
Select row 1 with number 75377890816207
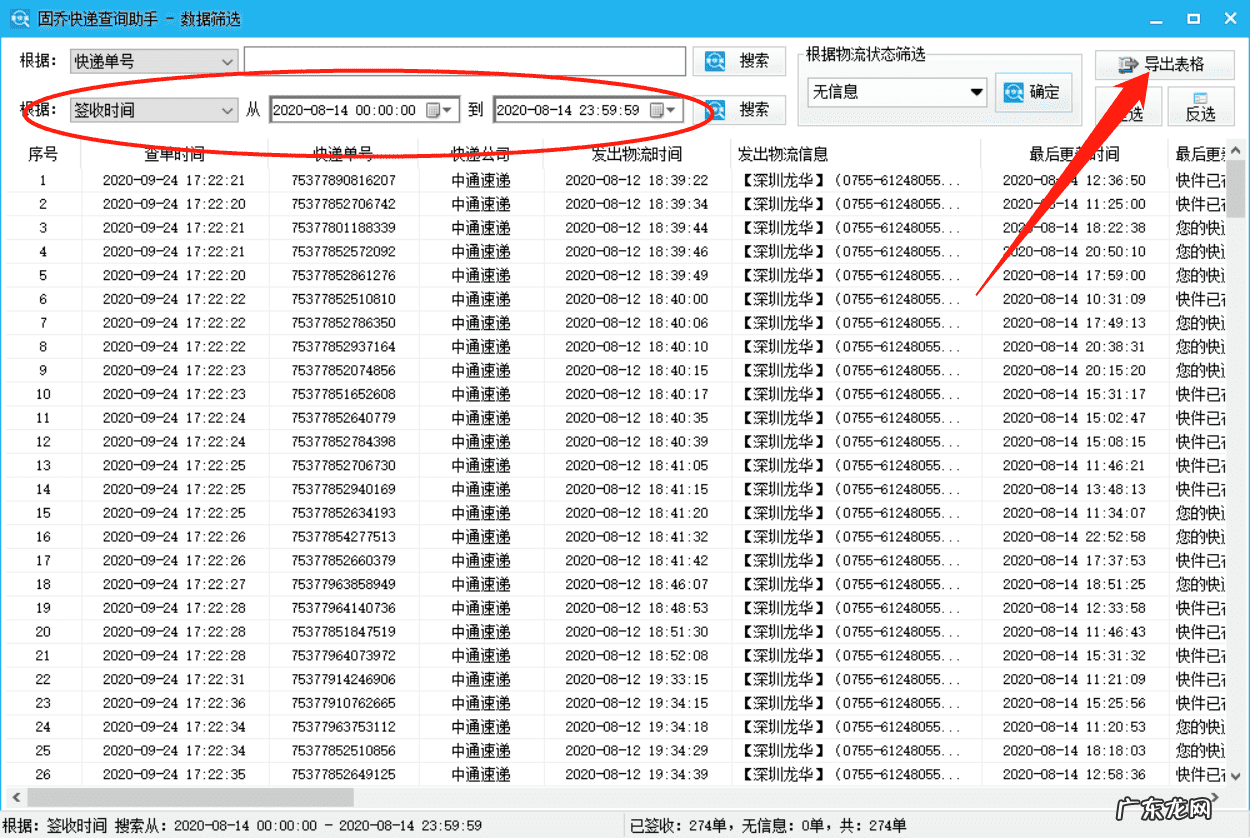[343, 181]
